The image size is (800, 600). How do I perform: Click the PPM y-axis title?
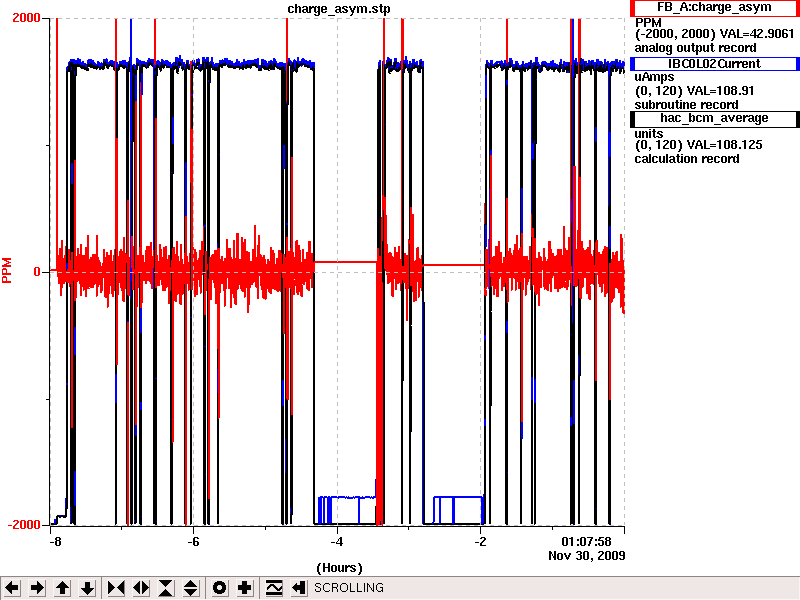point(7,270)
